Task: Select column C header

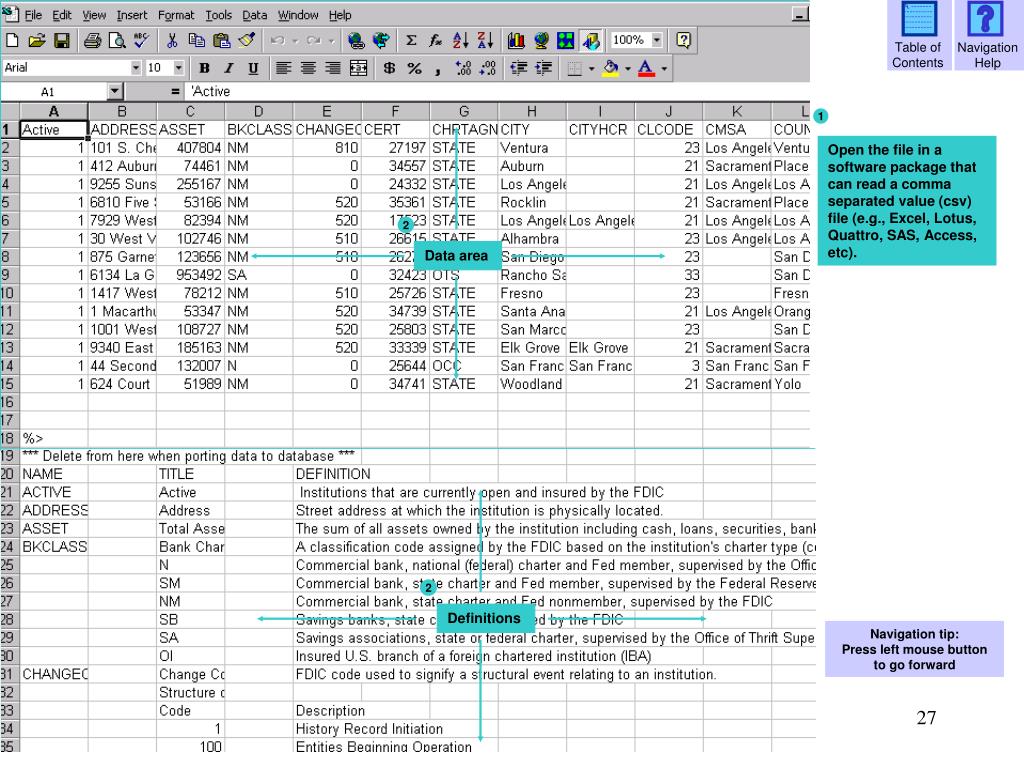Action: coord(190,112)
